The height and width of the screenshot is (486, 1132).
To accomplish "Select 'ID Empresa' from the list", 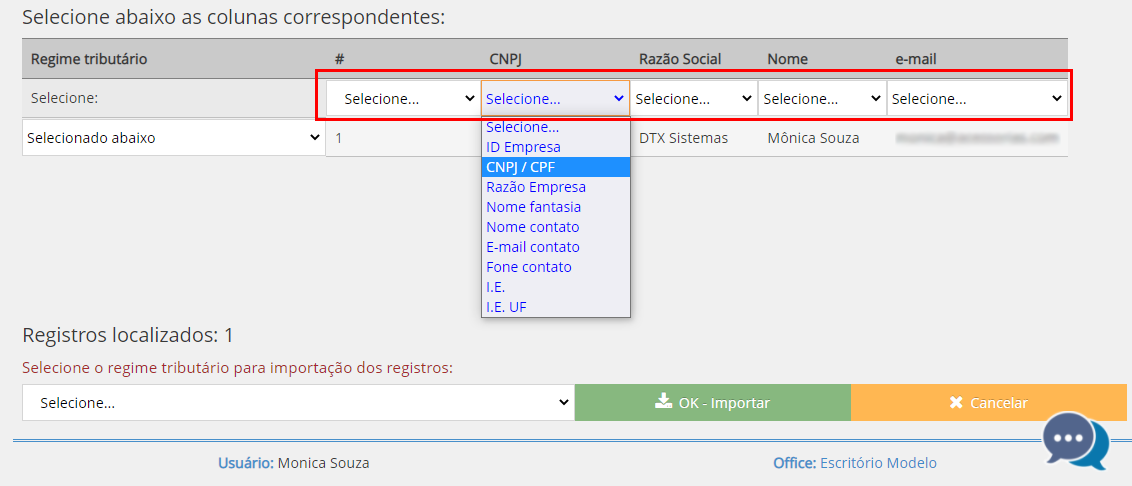I will pos(523,147).
